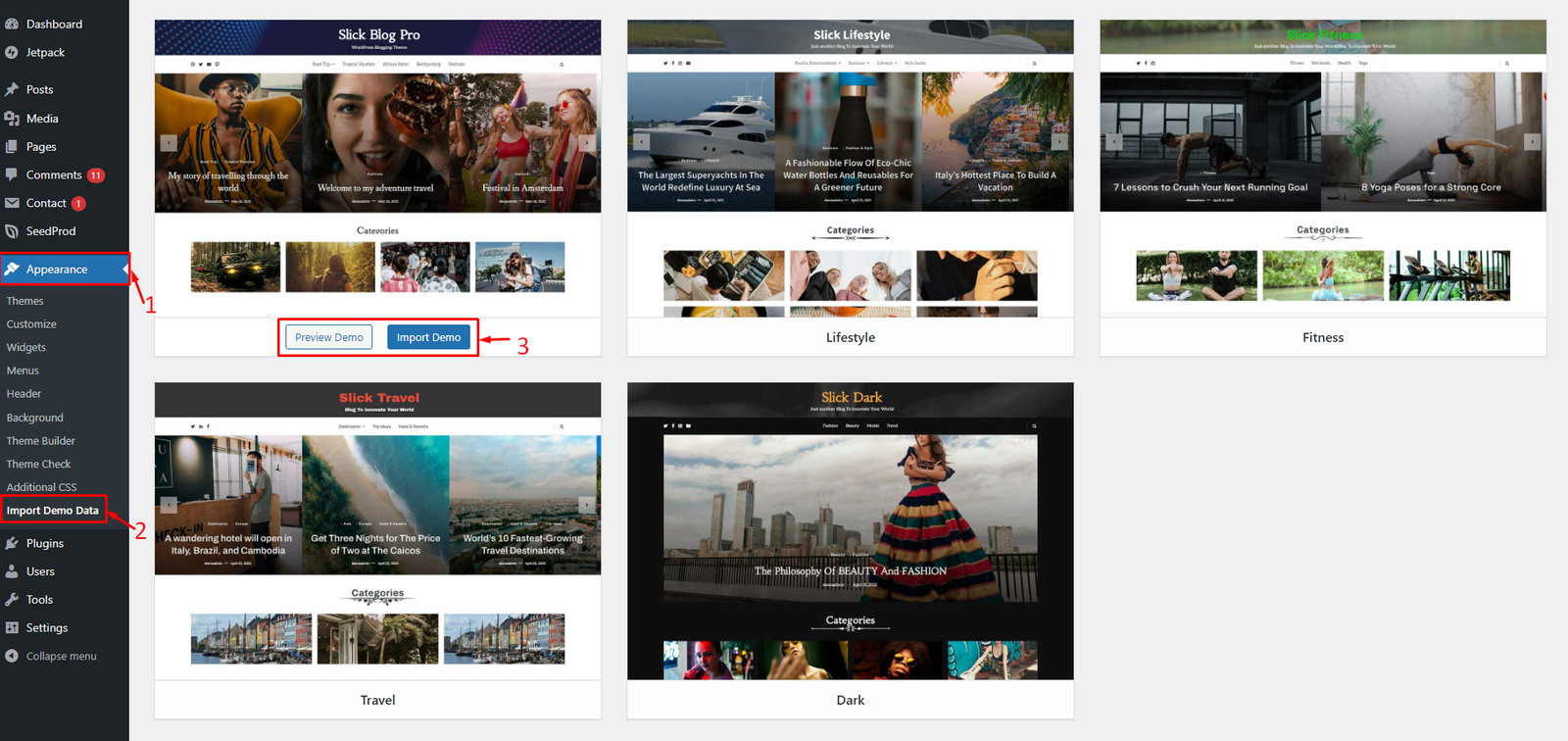Click the Contact envelope icon

click(x=12, y=203)
